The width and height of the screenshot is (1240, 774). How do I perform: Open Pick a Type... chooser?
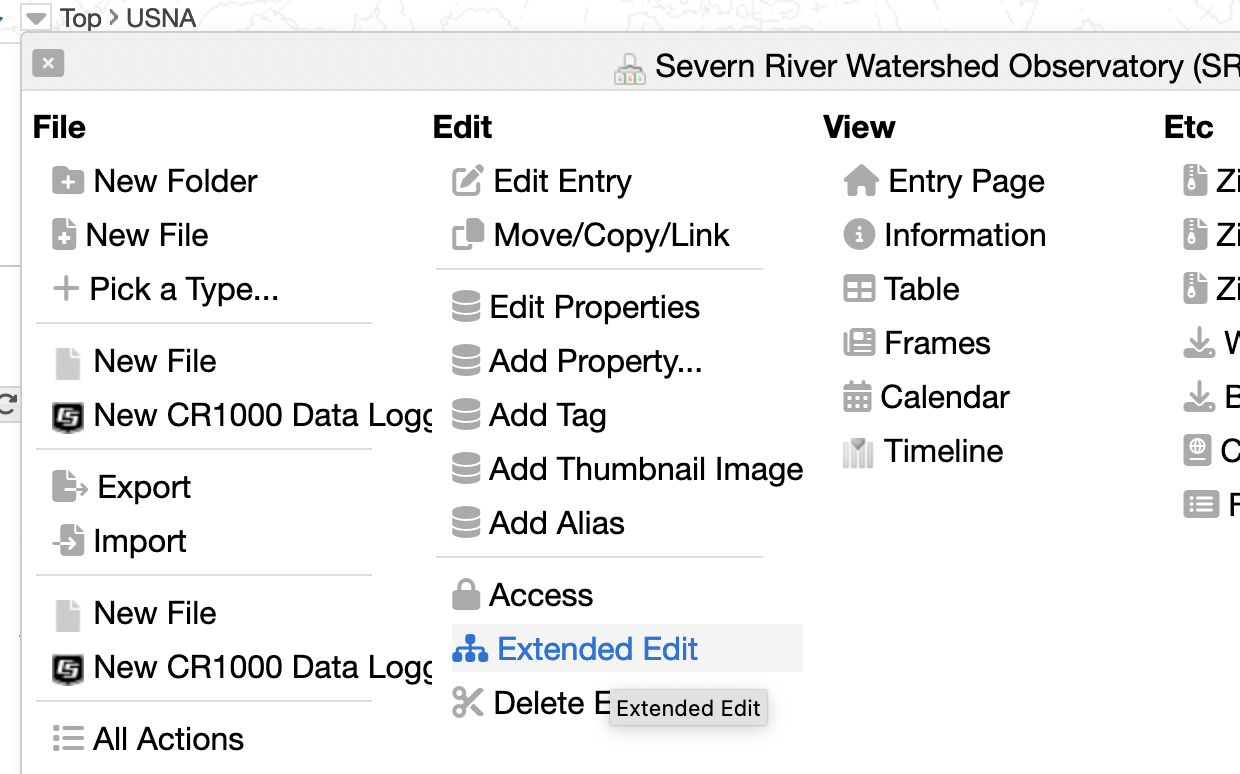[x=183, y=289]
